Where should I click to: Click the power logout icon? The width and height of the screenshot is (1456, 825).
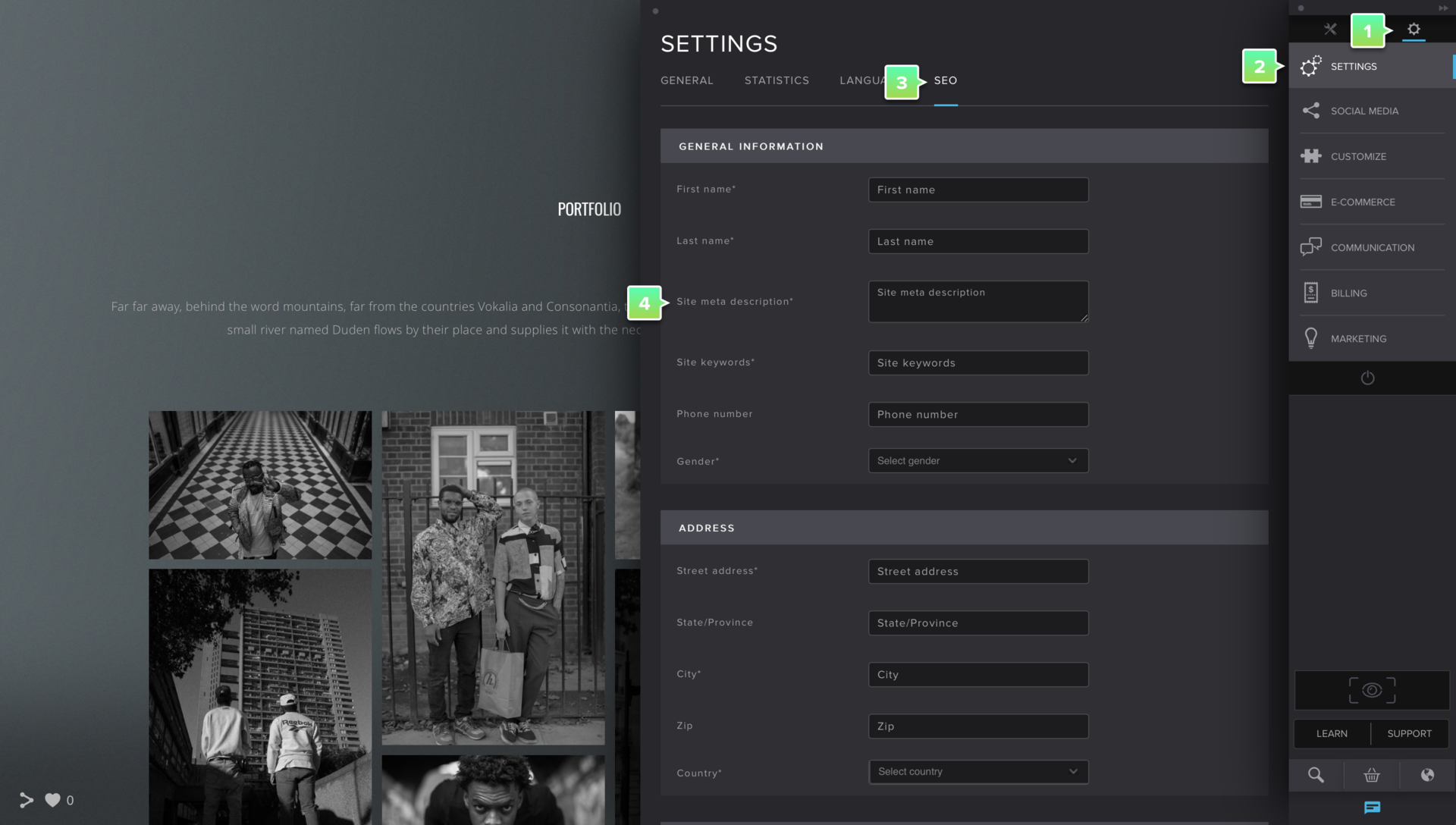(1367, 378)
